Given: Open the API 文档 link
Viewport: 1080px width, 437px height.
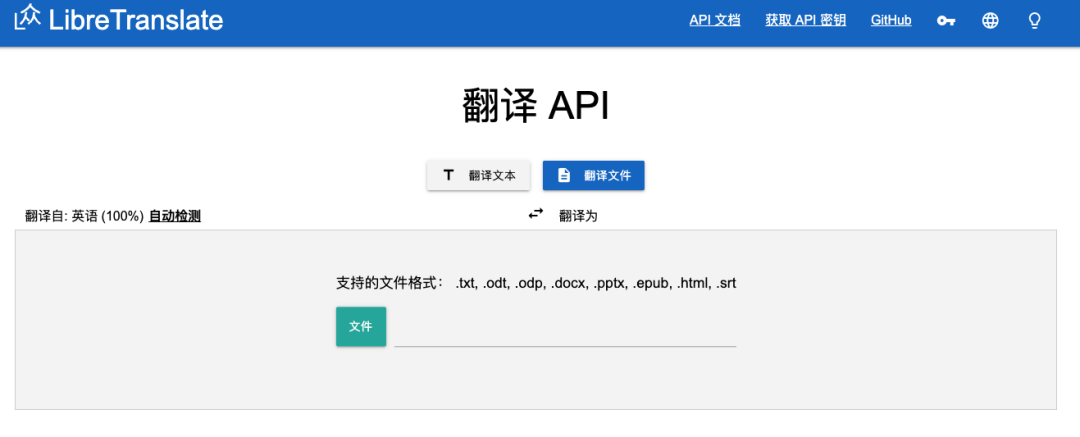Looking at the screenshot, I should (x=715, y=20).
